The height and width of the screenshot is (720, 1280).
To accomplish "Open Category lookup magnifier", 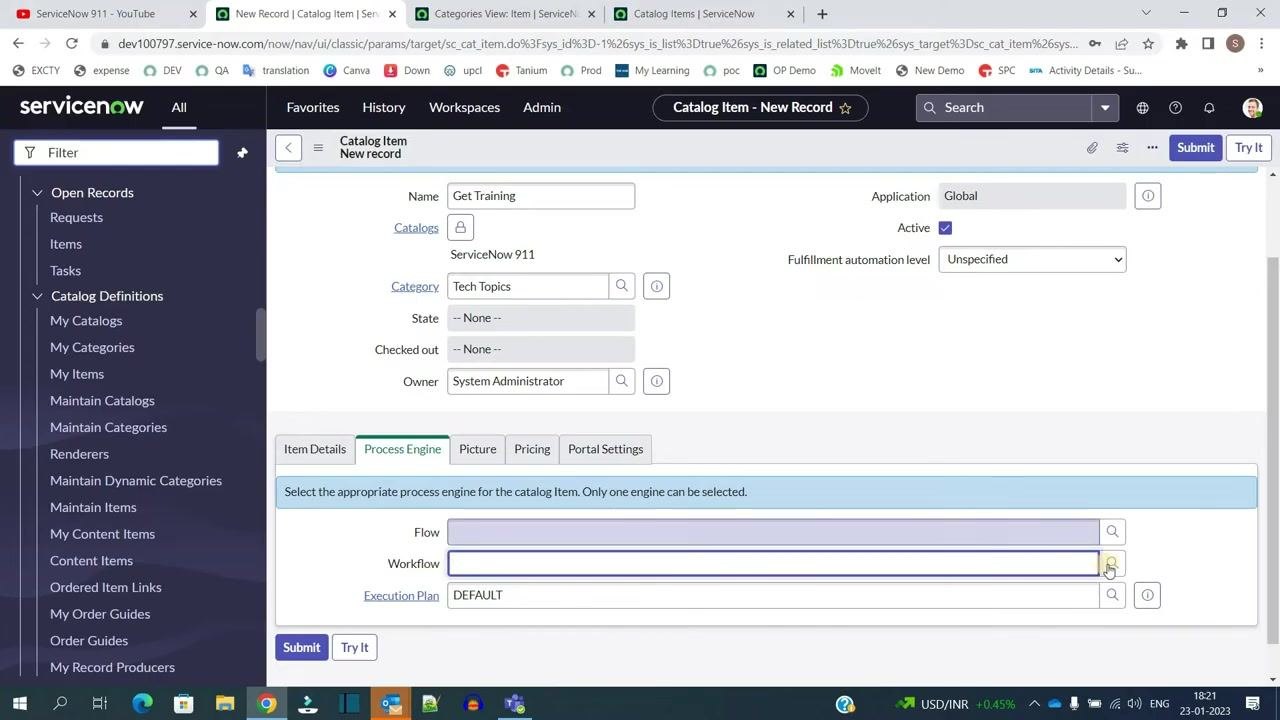I will (x=622, y=286).
